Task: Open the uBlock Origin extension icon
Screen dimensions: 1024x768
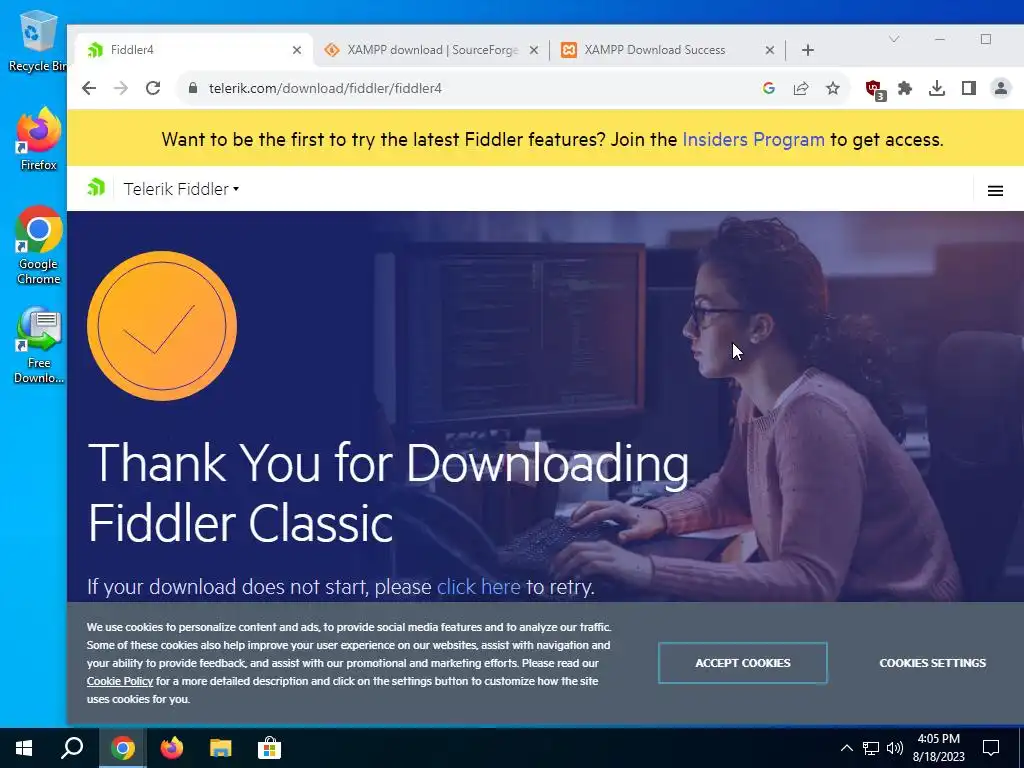Action: click(874, 89)
